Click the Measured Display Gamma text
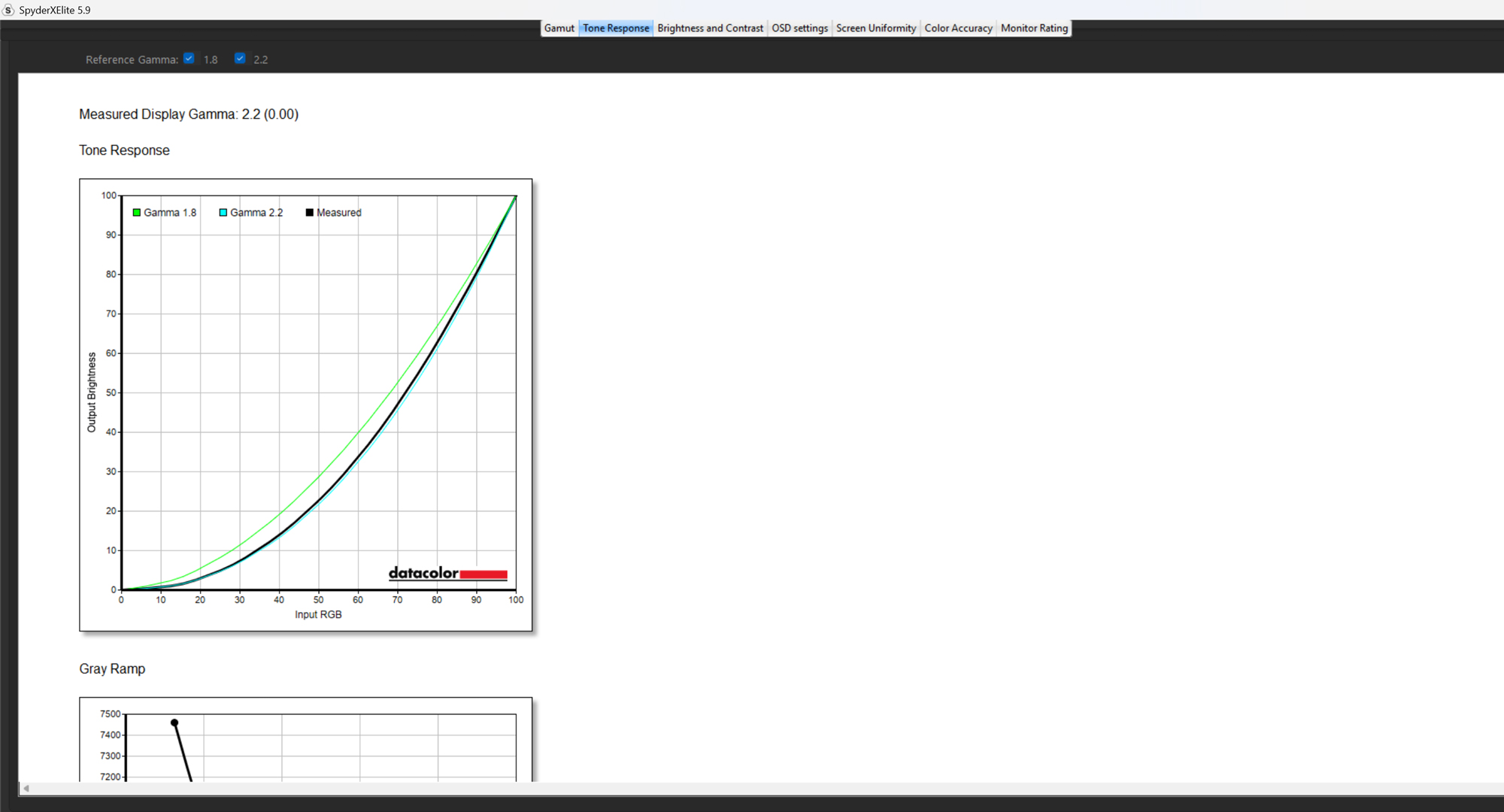This screenshot has width=1504, height=812. coord(189,114)
